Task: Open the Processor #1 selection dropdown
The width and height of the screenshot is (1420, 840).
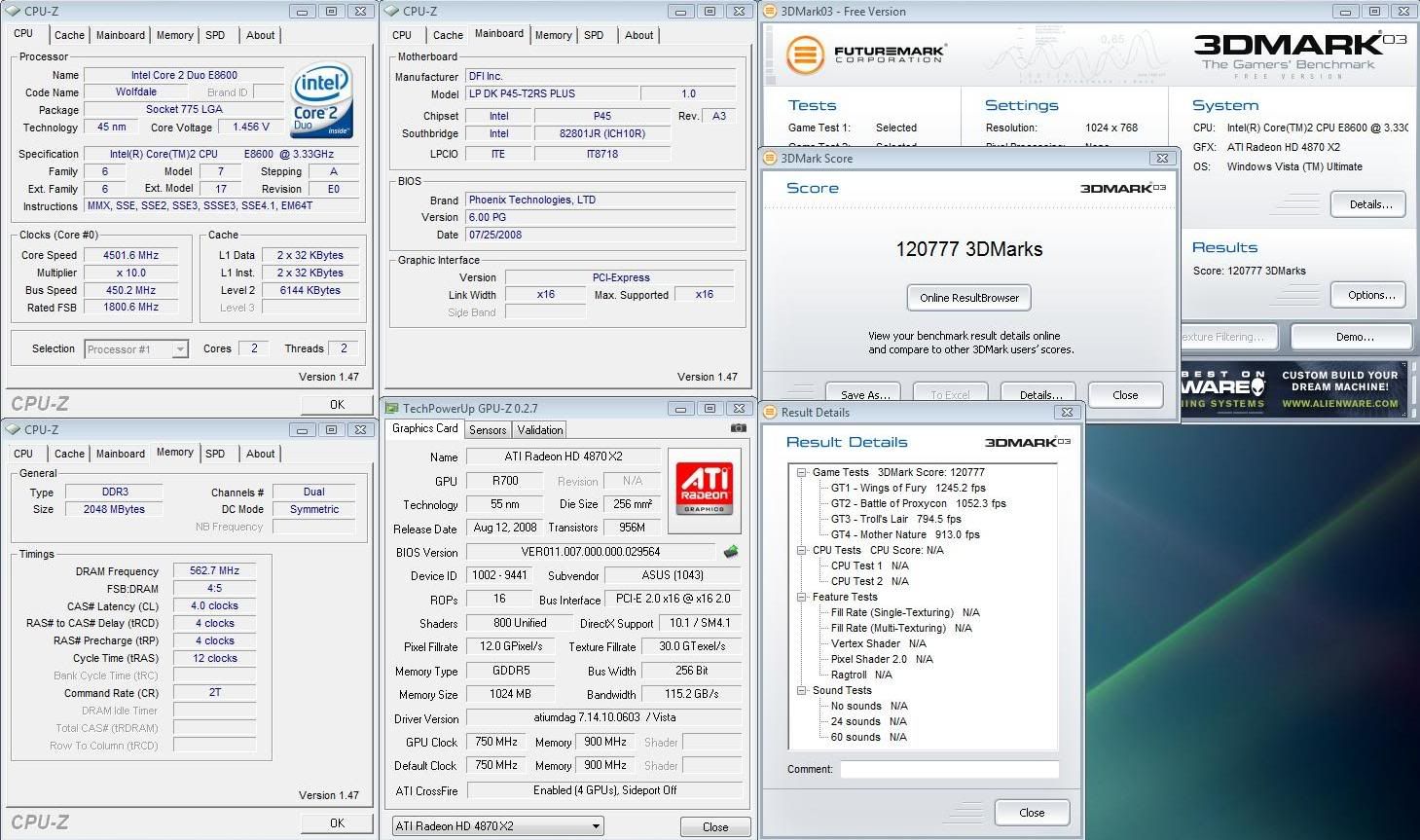Action: (136, 349)
